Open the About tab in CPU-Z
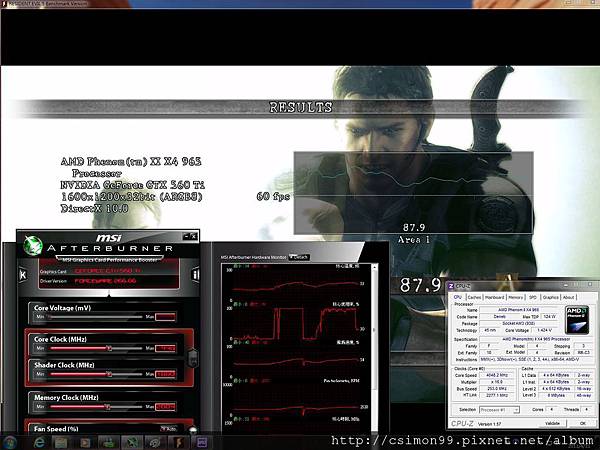This screenshot has width=600, height=450. (x=568, y=297)
